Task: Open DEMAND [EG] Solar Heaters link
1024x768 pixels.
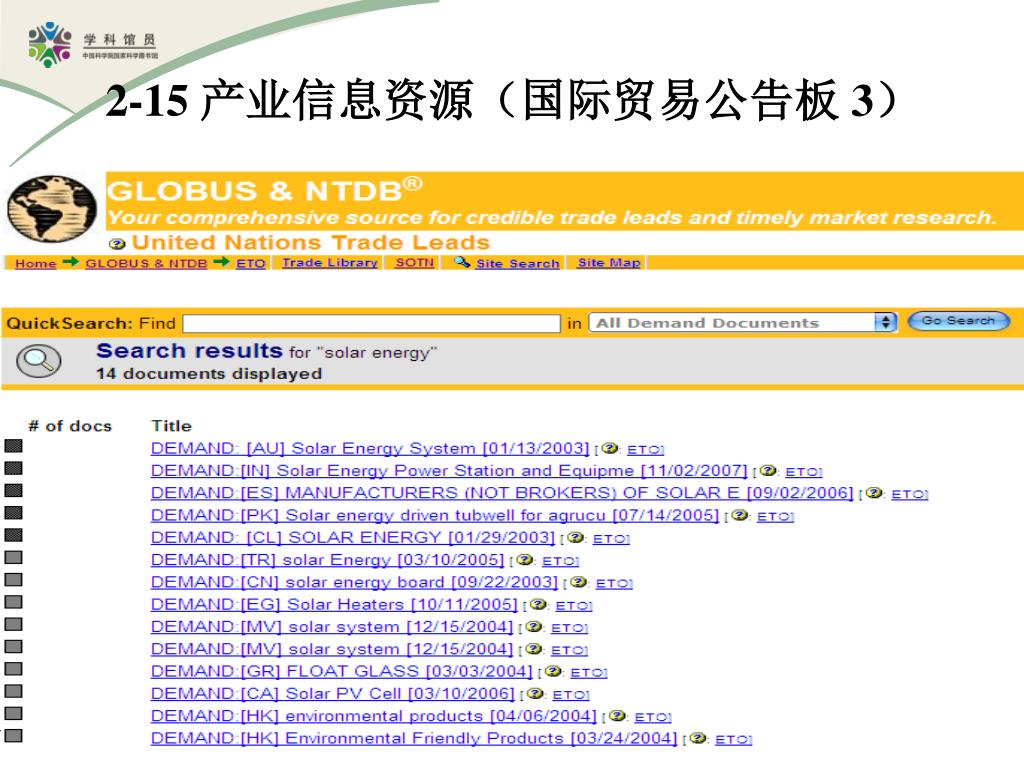Action: (x=334, y=605)
